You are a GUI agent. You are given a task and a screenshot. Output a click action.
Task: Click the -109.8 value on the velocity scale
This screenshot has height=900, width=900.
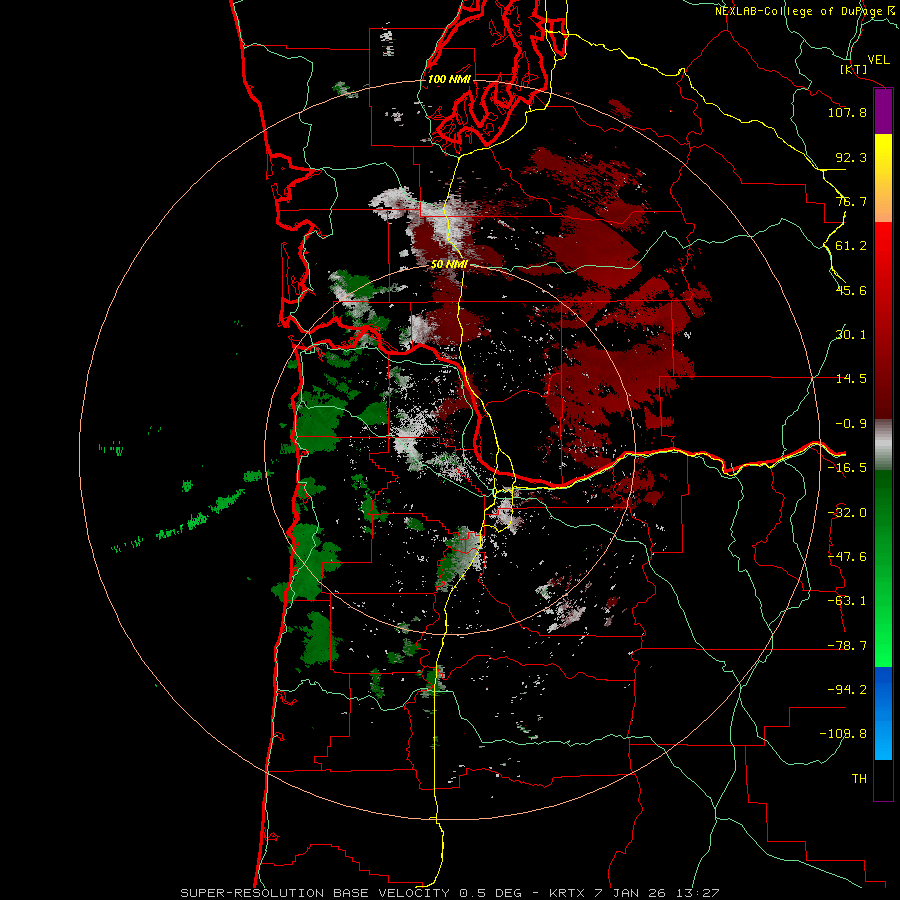tap(843, 734)
